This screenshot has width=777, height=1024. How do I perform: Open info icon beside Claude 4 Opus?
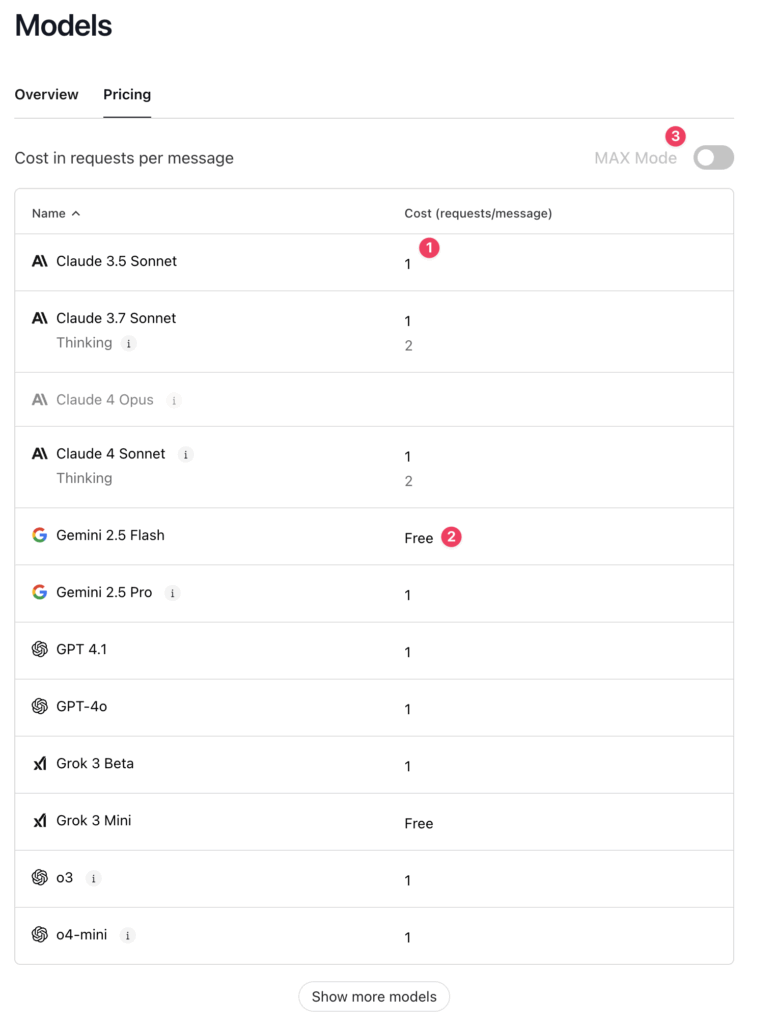(174, 400)
